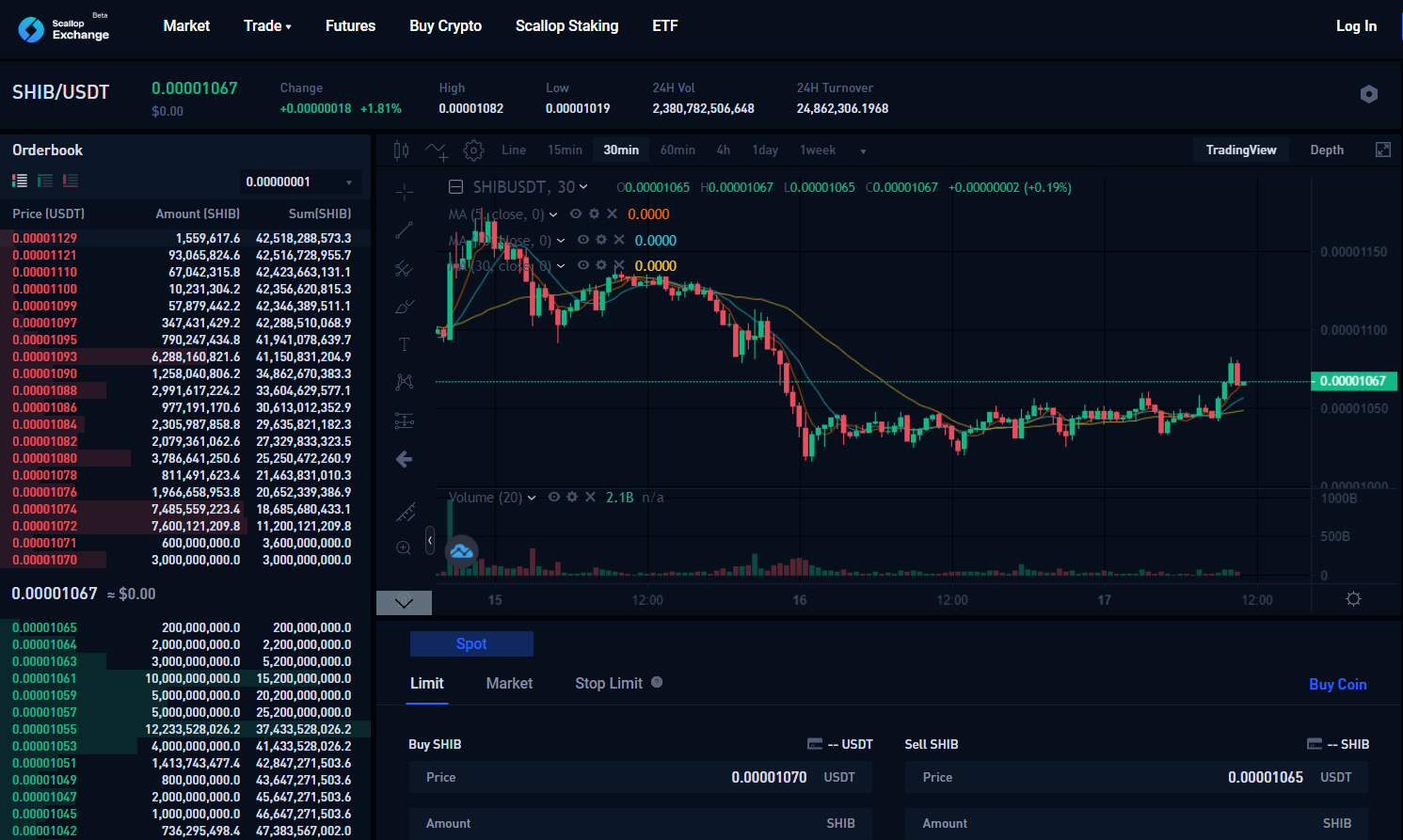Toggle visibility of MA 30 indicator

pos(583,265)
